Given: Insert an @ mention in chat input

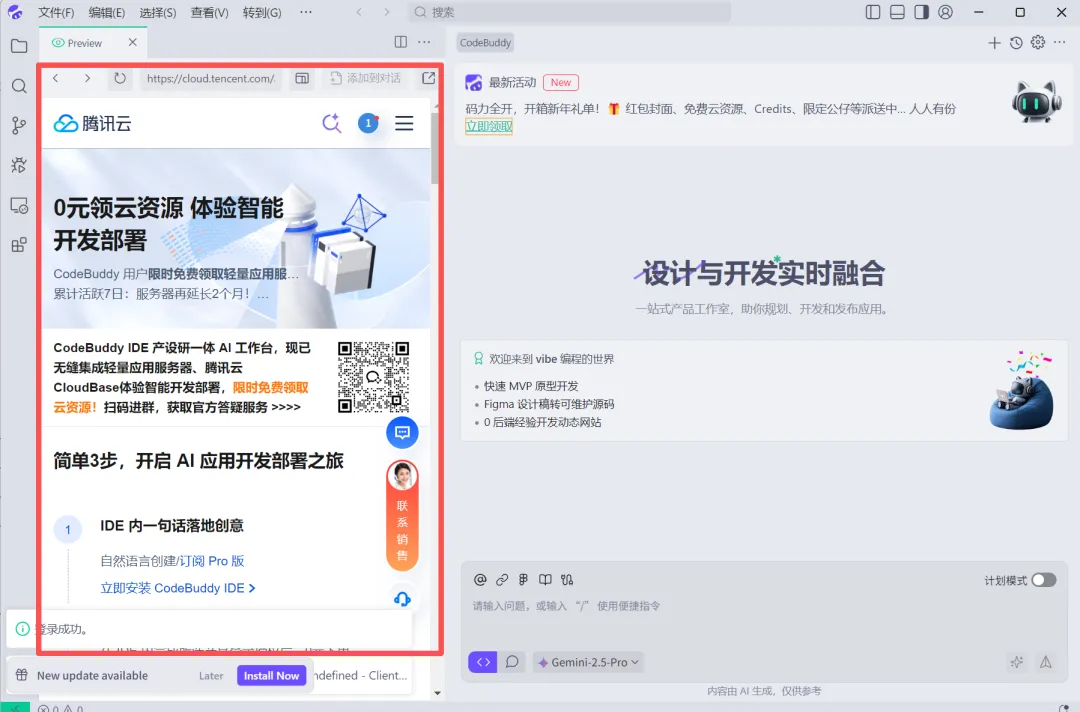Looking at the screenshot, I should click(480, 580).
